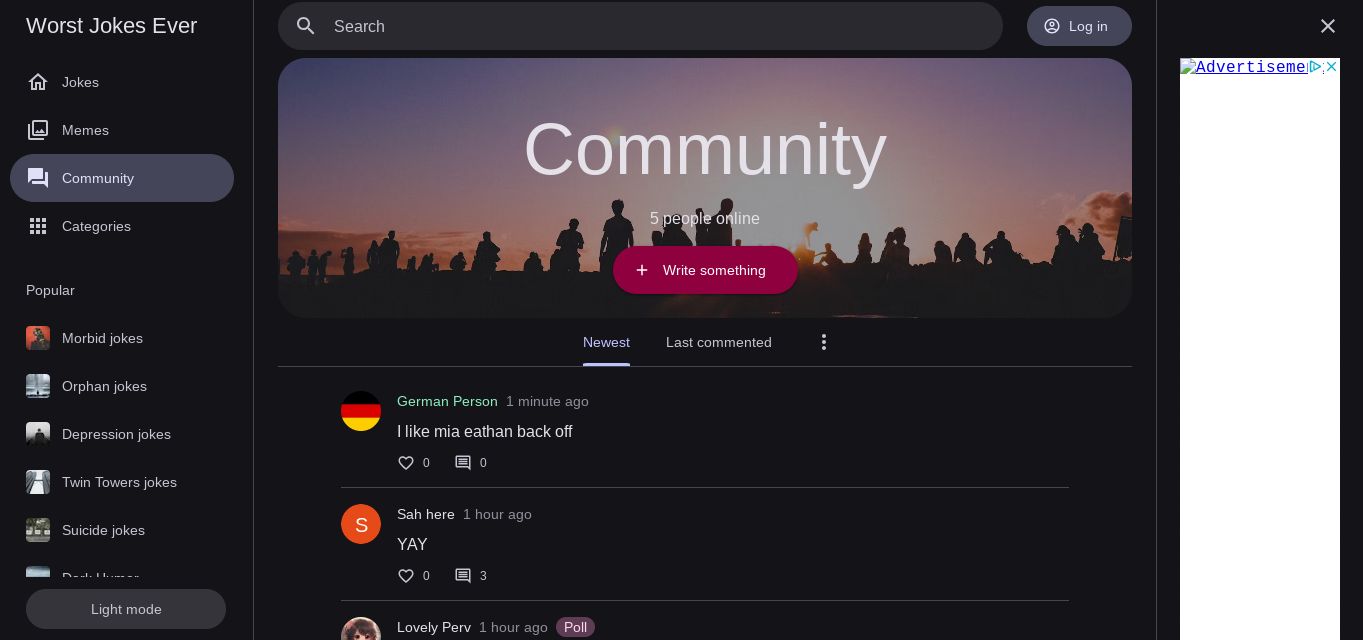This screenshot has height=640, width=1363.
Task: Open German Person's flag avatar
Action: [x=361, y=411]
